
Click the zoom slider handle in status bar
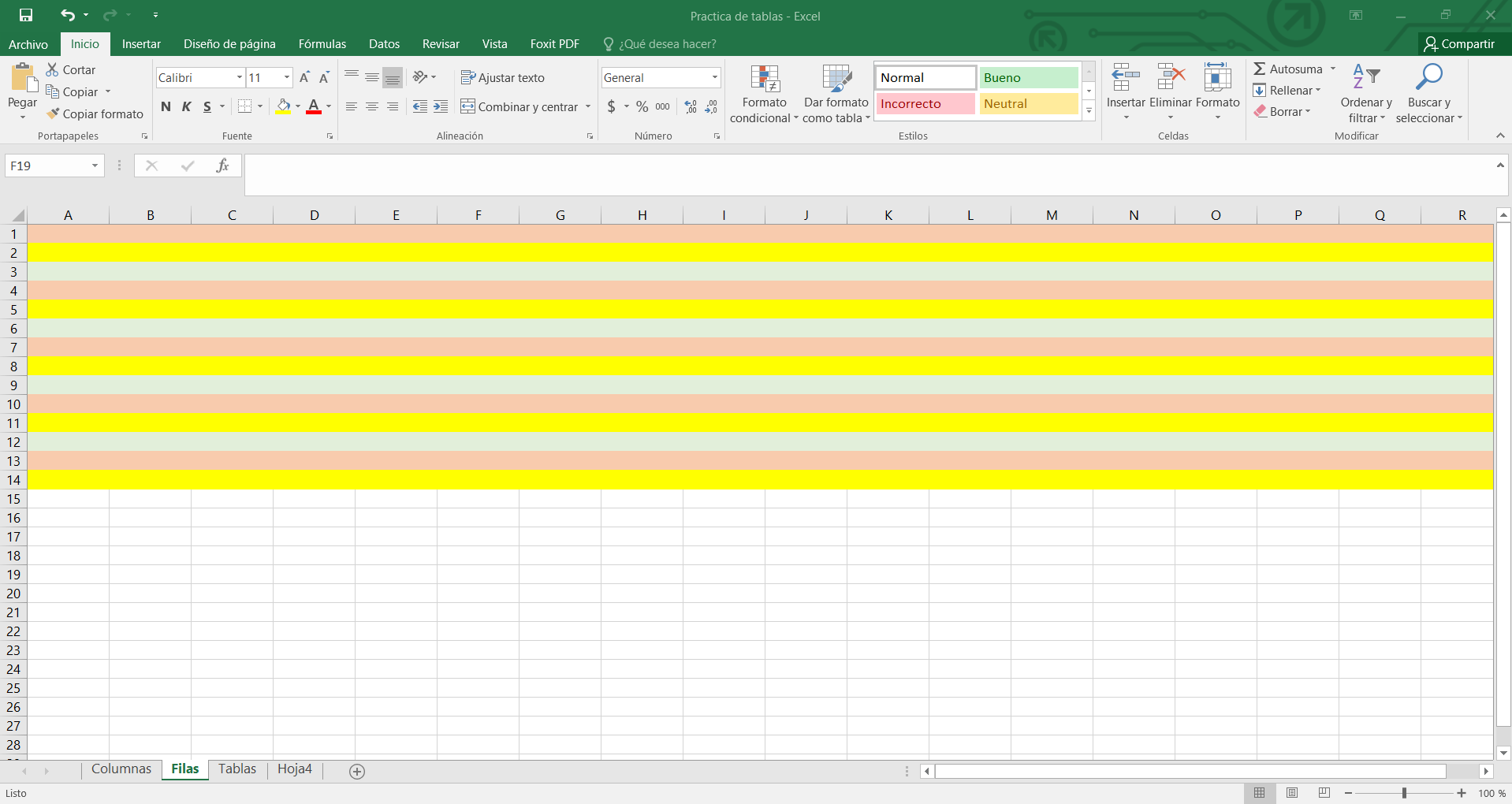[x=1404, y=793]
